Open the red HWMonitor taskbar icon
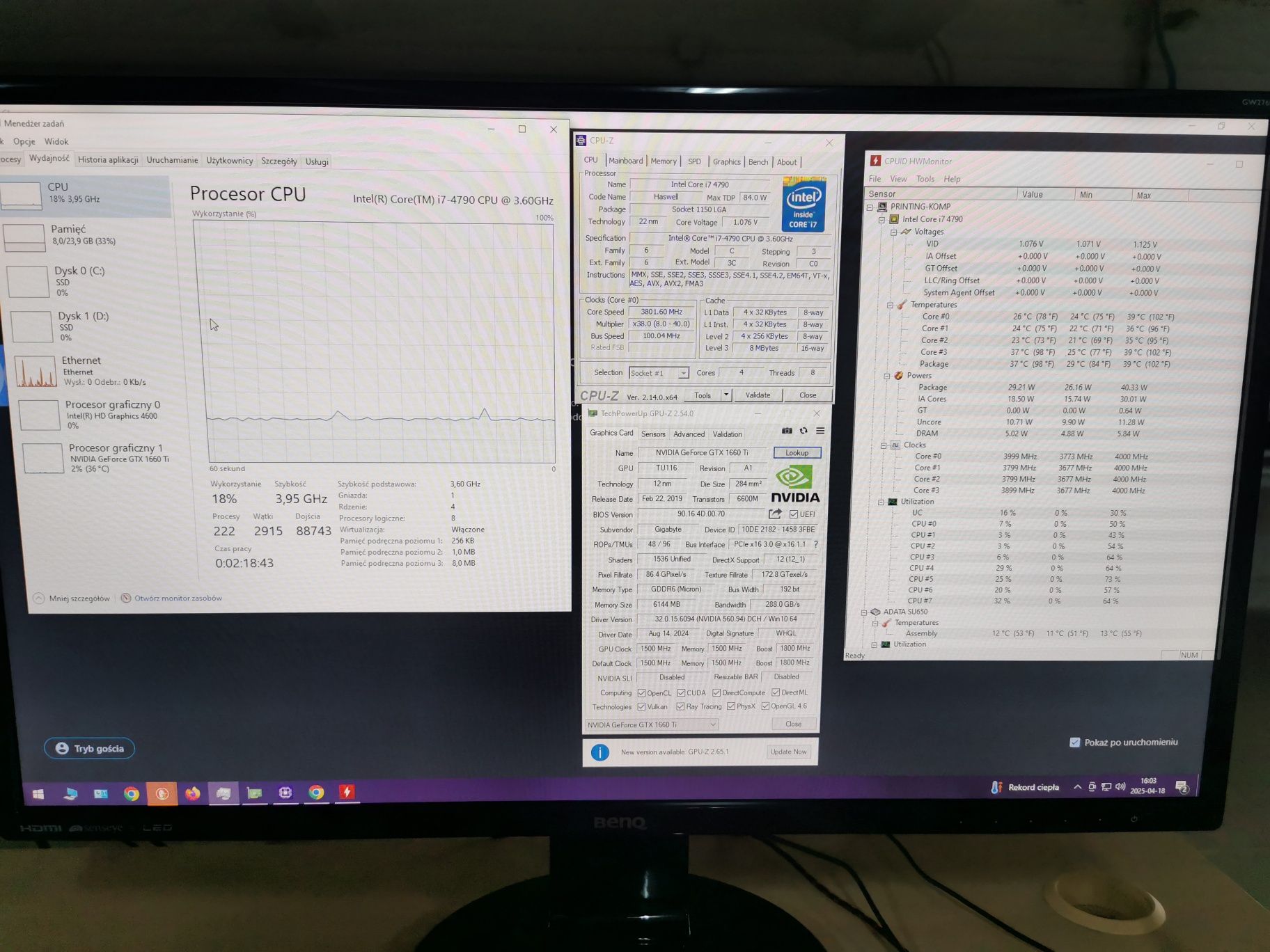This screenshot has width=1270, height=952. [346, 792]
